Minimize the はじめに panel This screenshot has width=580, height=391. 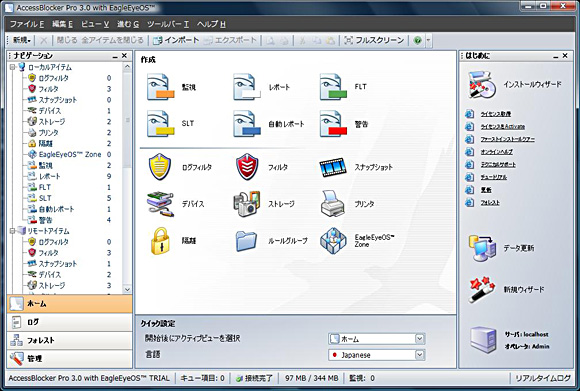coord(556,56)
